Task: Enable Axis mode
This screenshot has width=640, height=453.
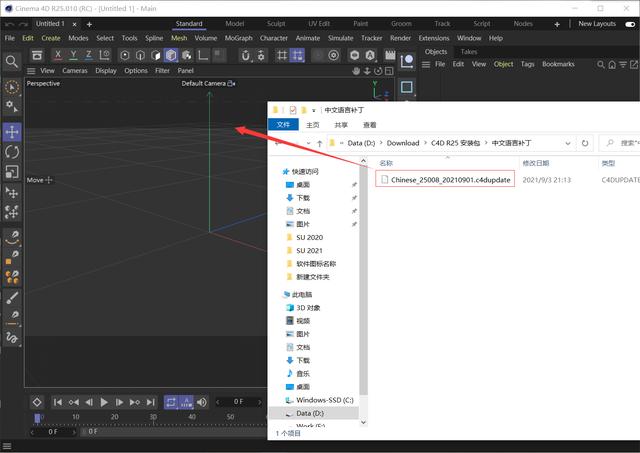Action: click(x=203, y=55)
